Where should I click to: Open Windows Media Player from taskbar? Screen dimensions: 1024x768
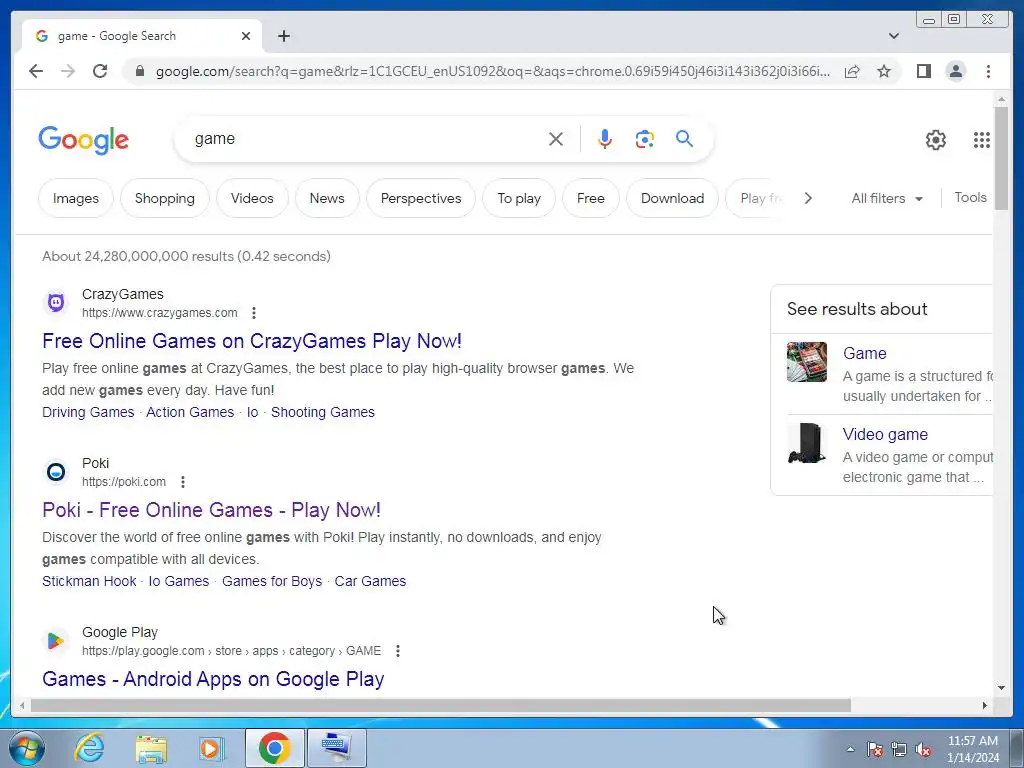point(211,749)
